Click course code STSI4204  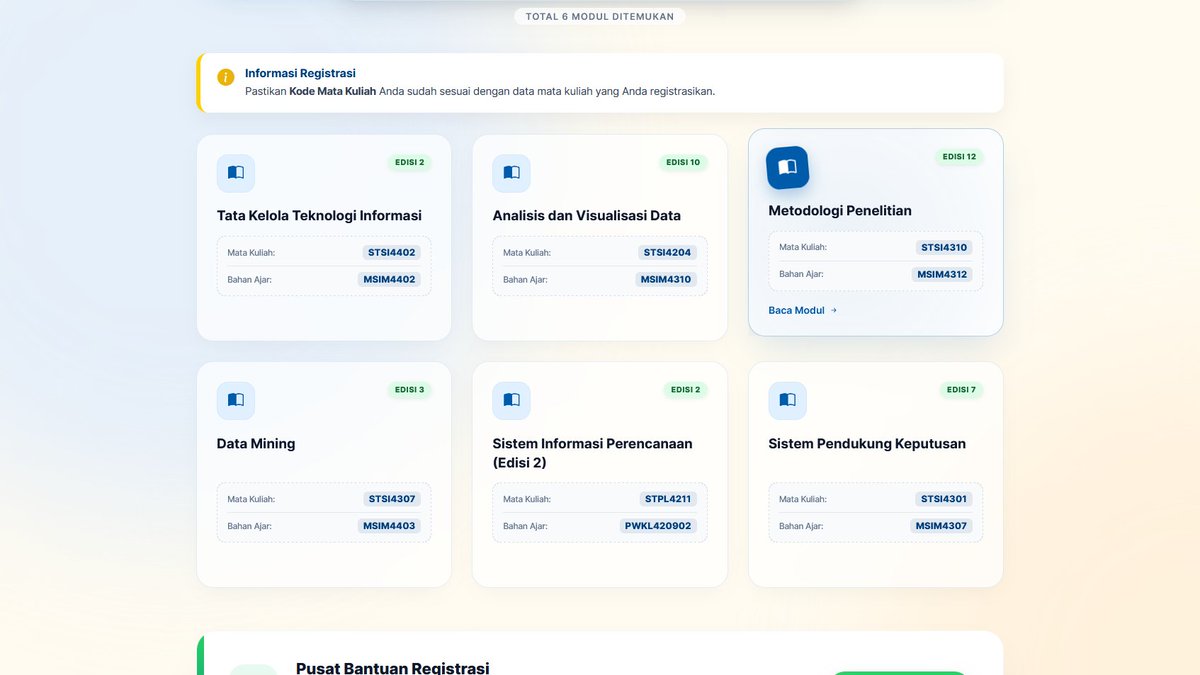(668, 253)
